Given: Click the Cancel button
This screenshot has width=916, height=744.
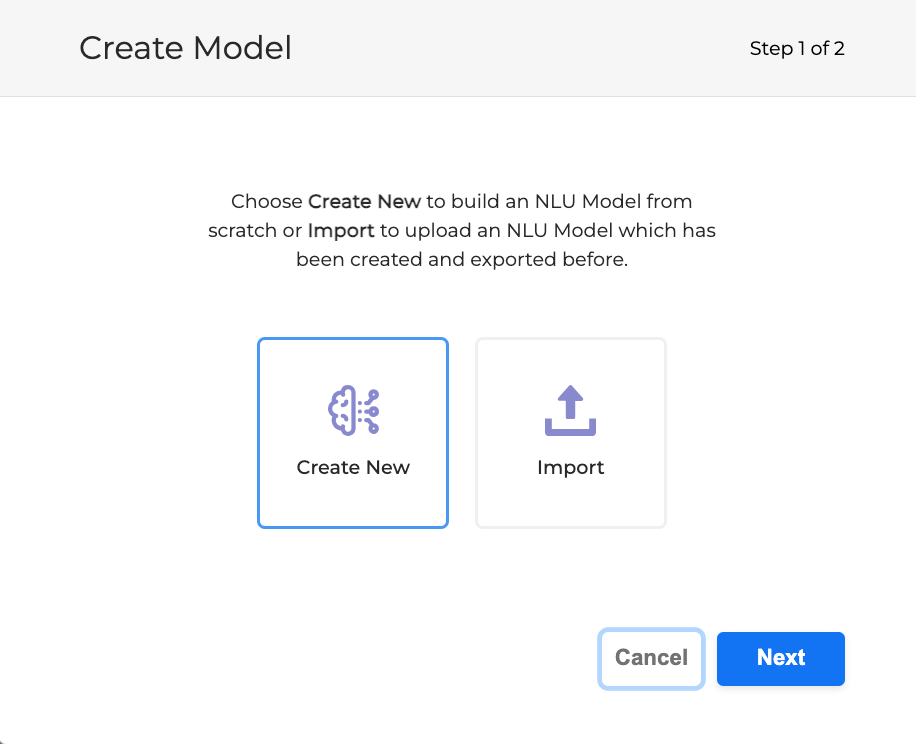Looking at the screenshot, I should click(x=650, y=658).
